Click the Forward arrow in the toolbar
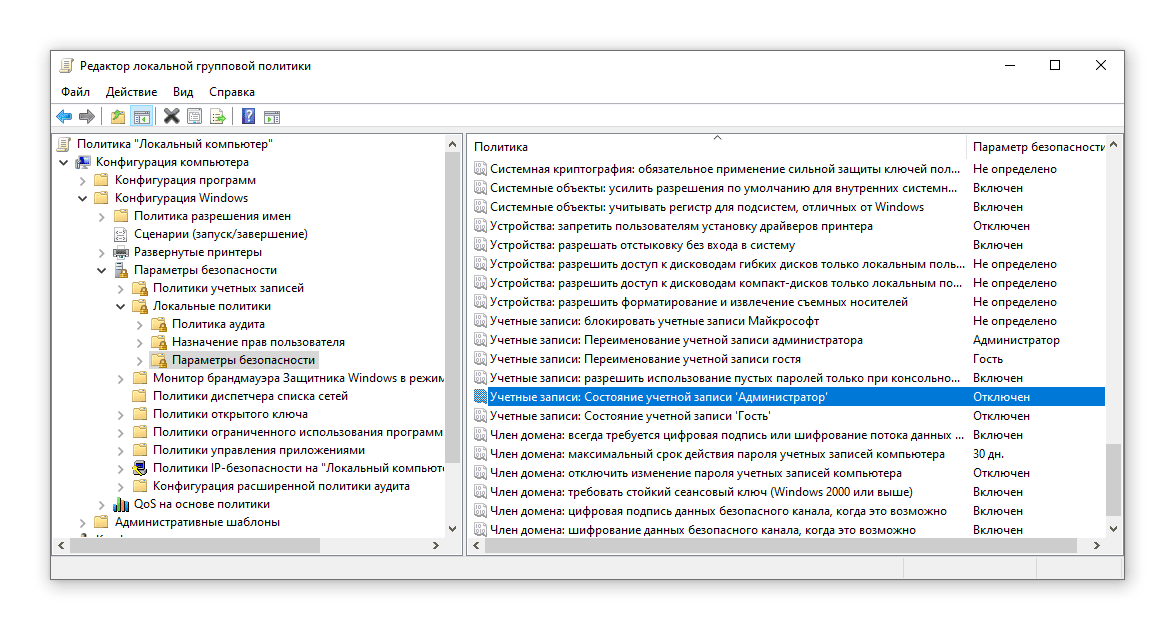 click(x=87, y=116)
